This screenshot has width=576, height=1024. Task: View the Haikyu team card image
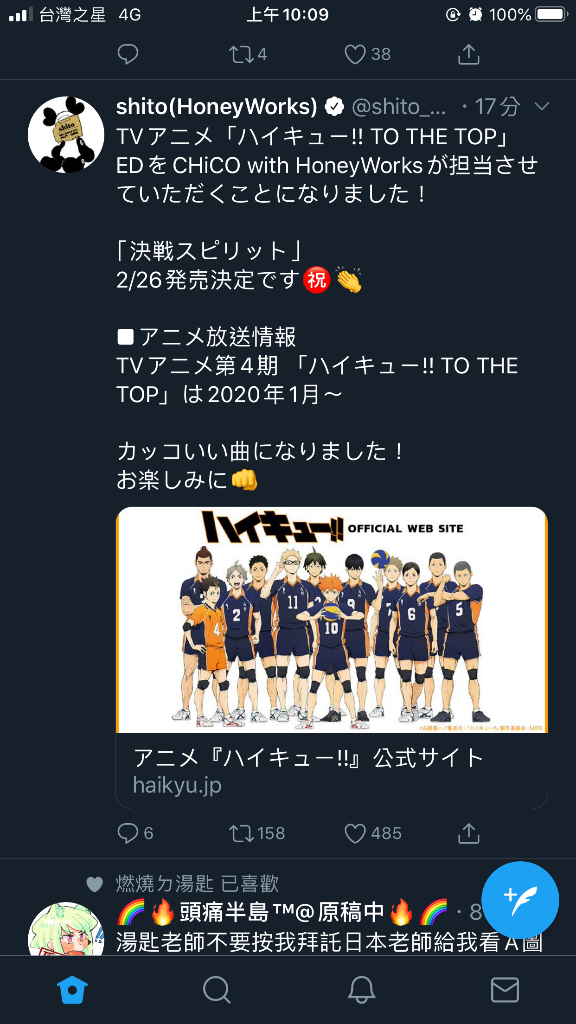tap(332, 620)
